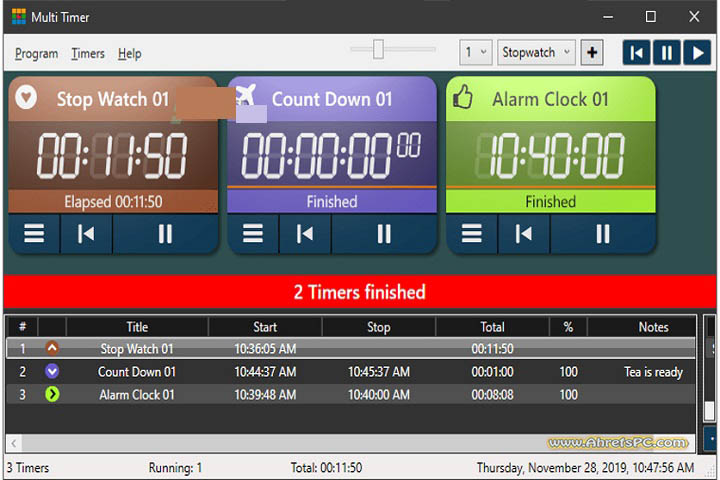
Task: Open the Stopwatch timer type dropdown
Action: click(x=536, y=52)
